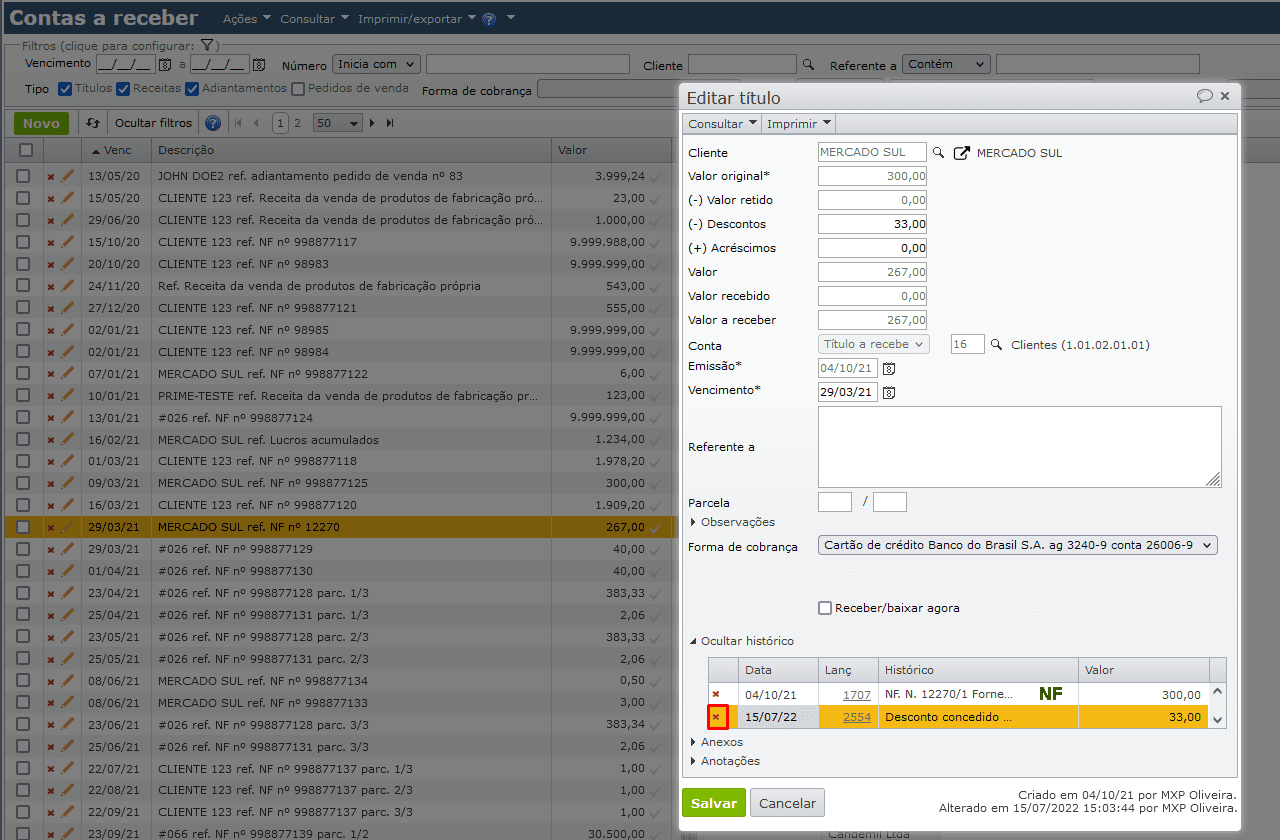Edit row PRIME-TESTE Receita da venda
The height and width of the screenshot is (840, 1280).
[x=68, y=395]
